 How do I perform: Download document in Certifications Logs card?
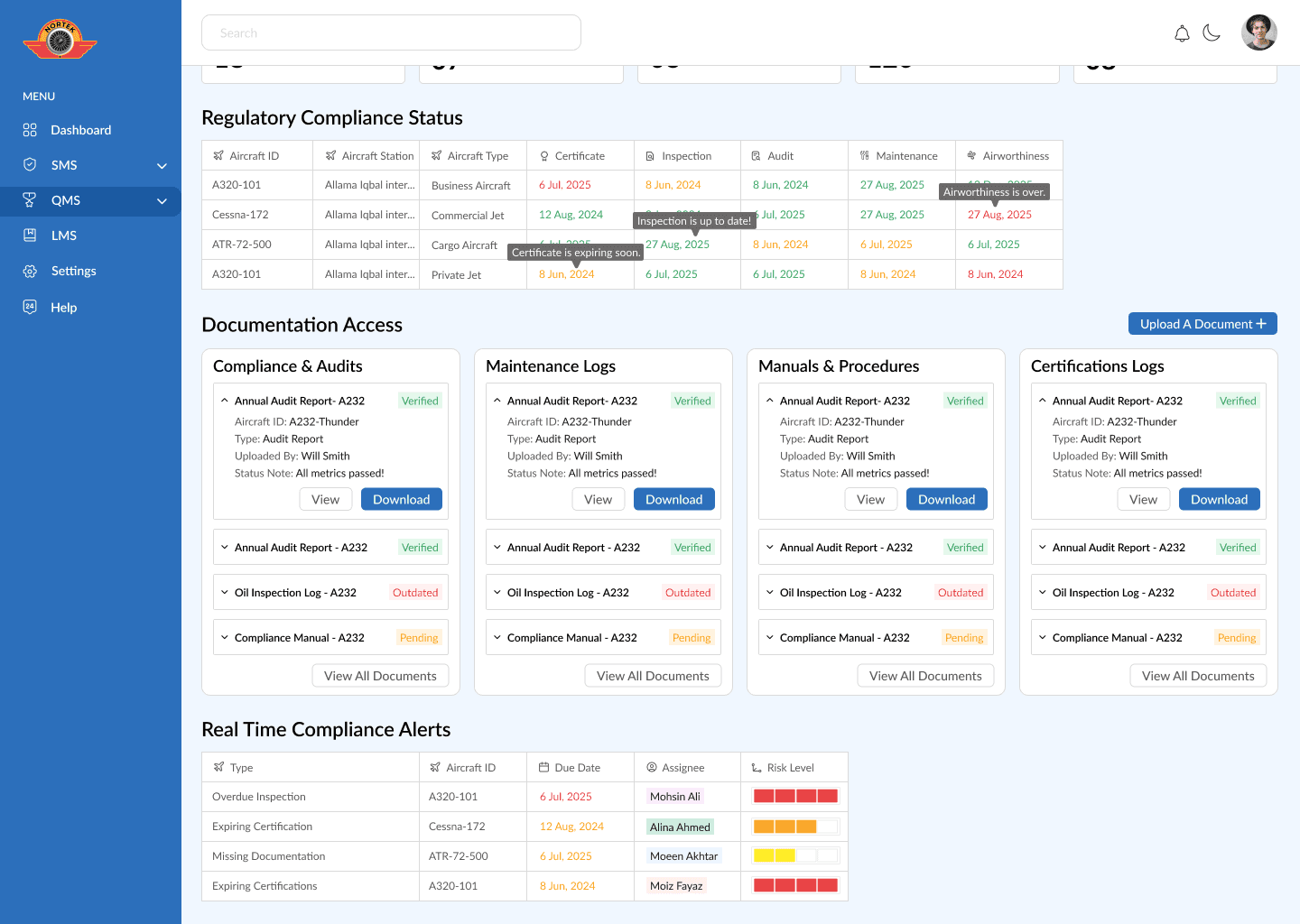tap(1220, 500)
